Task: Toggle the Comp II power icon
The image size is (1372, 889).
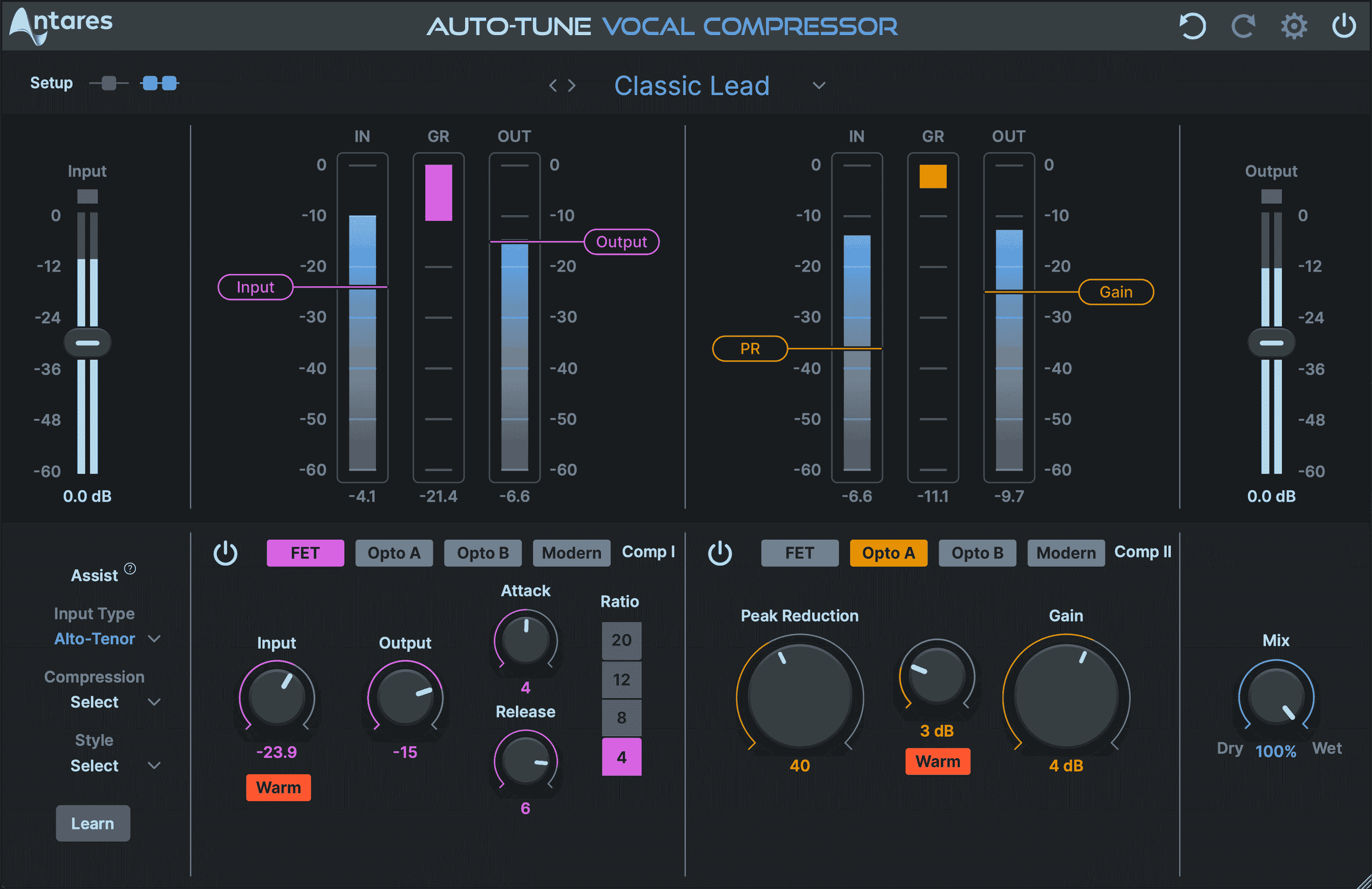Action: pyautogui.click(x=721, y=552)
